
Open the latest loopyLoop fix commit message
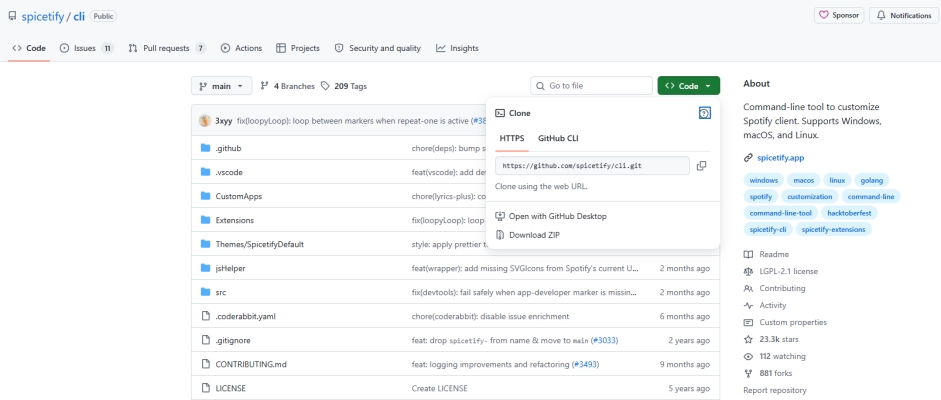coord(352,121)
